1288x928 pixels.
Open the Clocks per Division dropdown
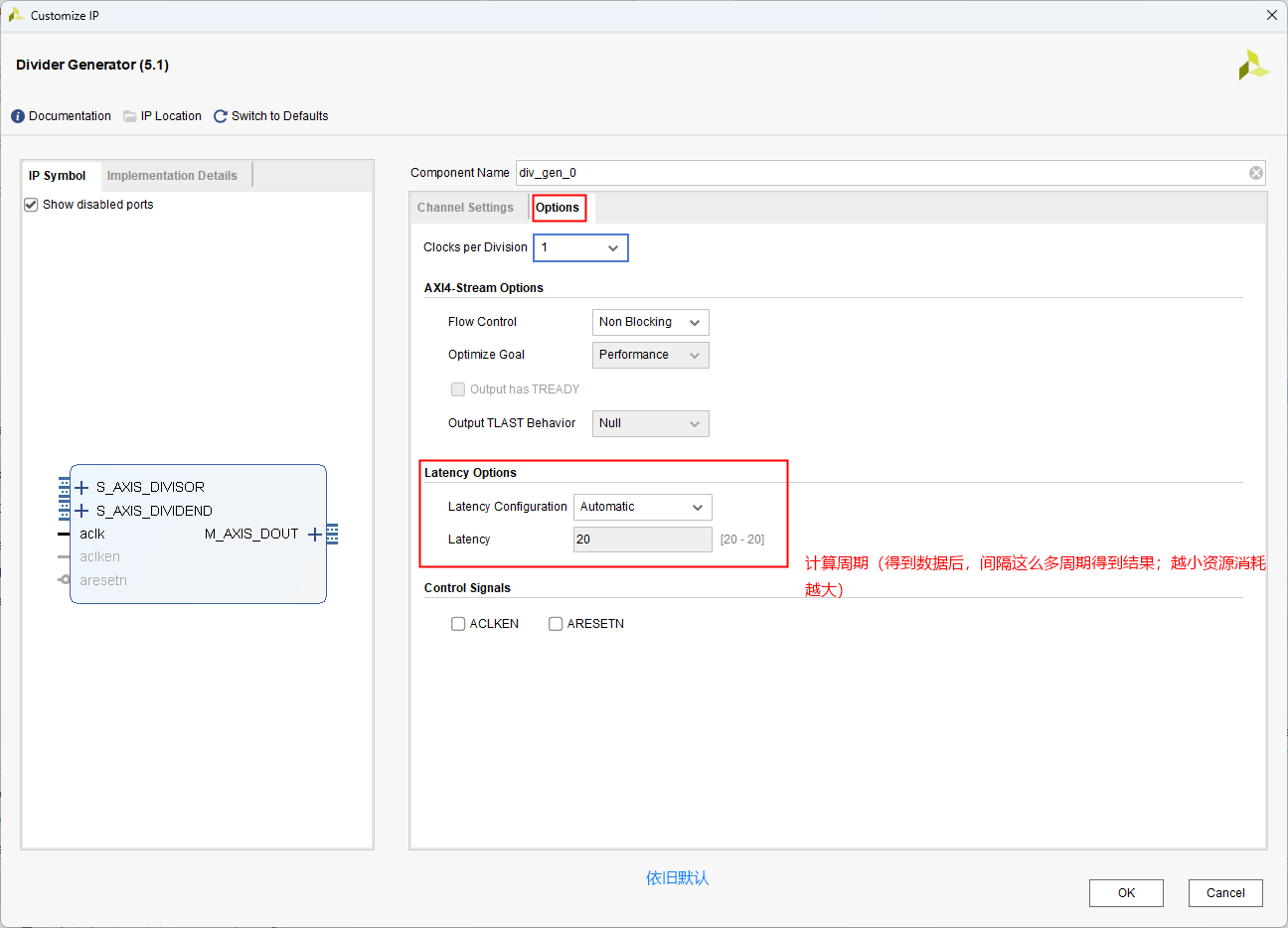581,247
